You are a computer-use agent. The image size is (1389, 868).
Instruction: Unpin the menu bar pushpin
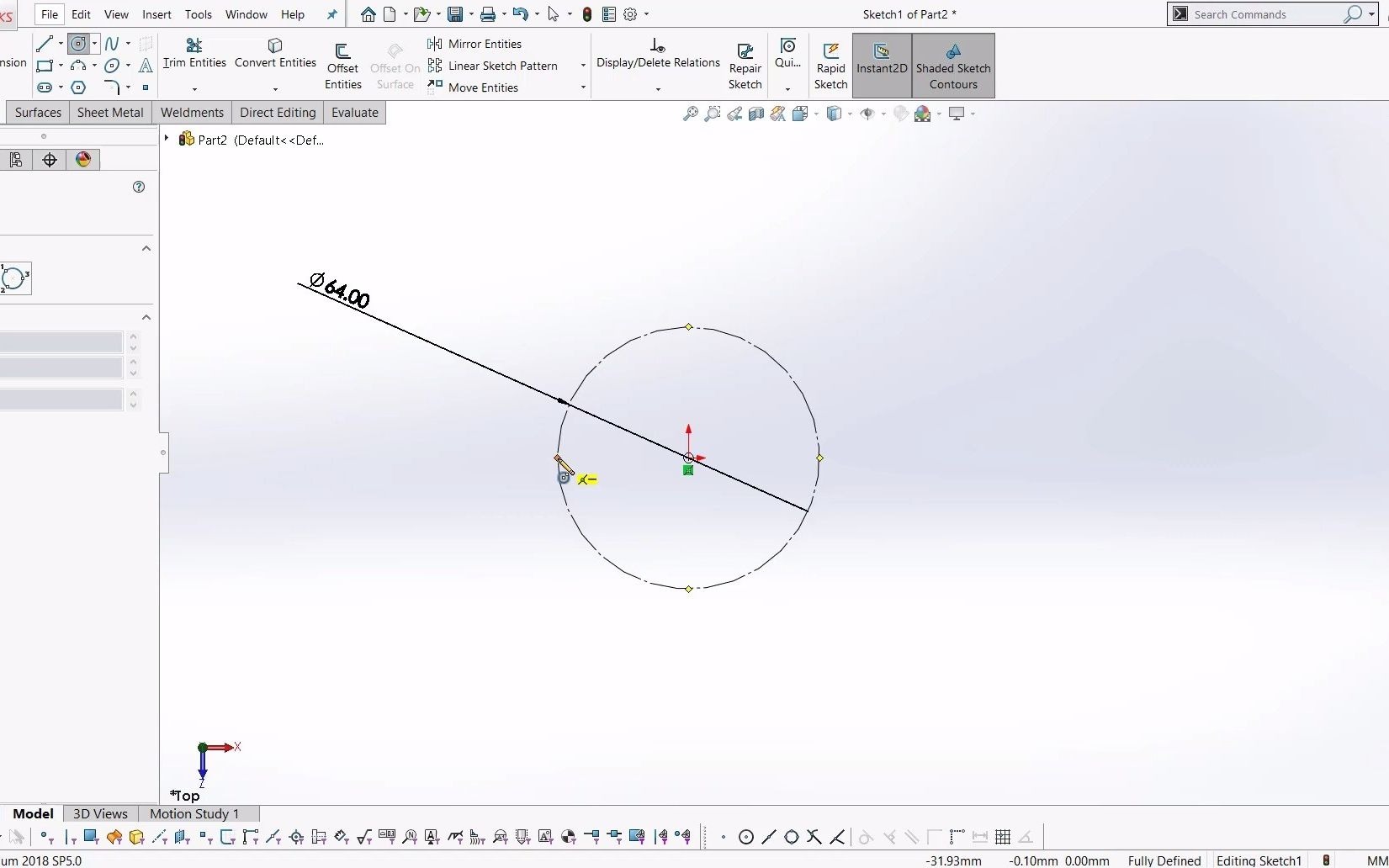331,13
